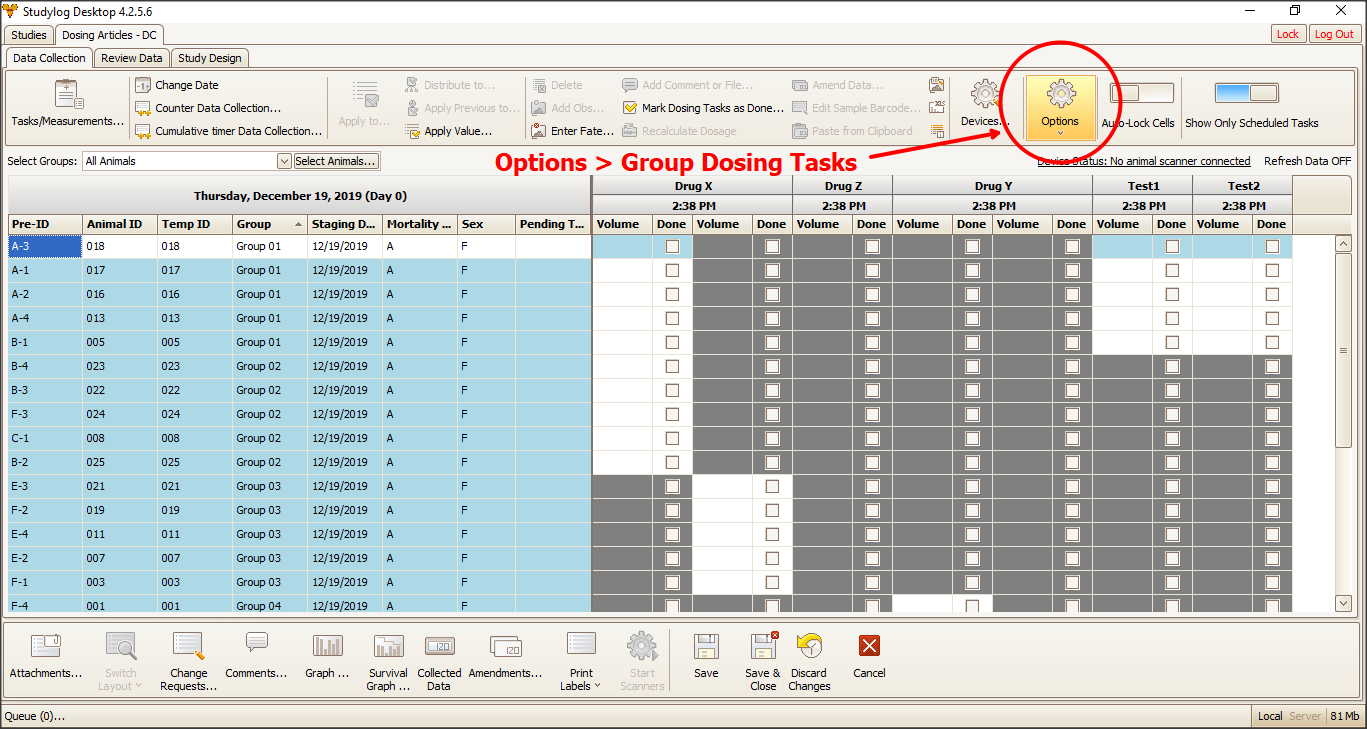Check Test2 Done box for animal B-1

[1272, 342]
